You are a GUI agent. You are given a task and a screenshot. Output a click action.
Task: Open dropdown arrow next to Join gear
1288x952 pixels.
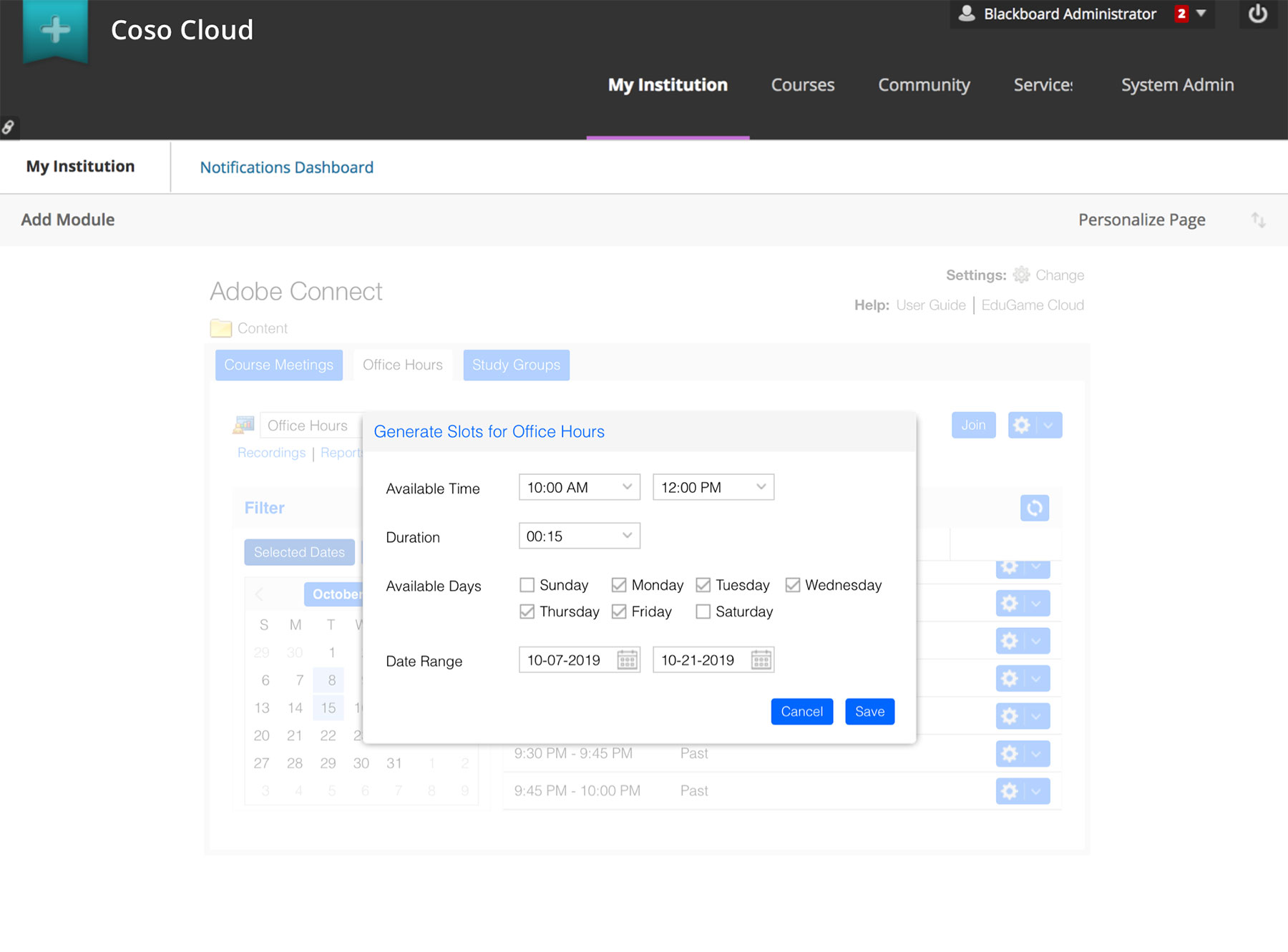tap(1048, 425)
